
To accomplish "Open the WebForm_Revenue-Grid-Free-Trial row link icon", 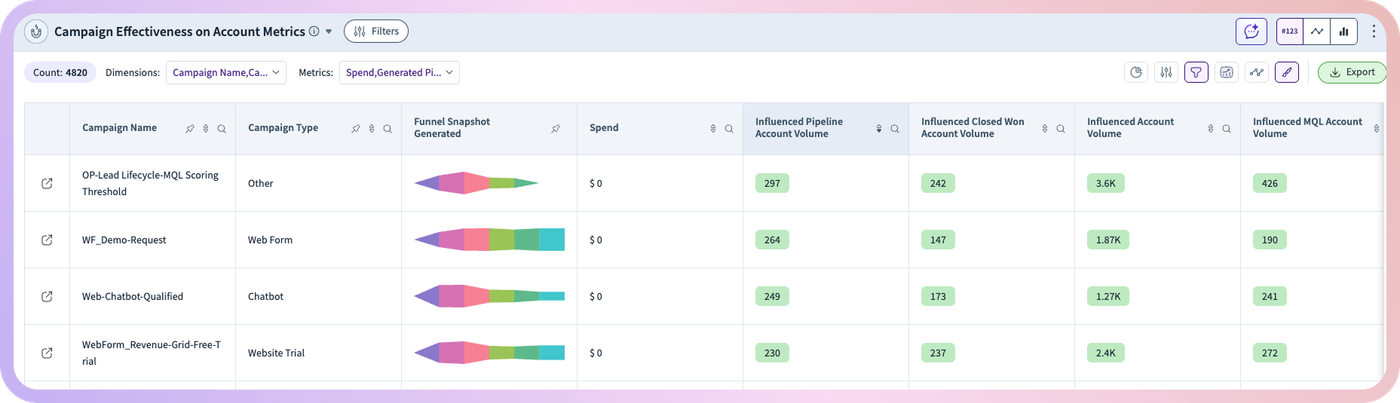I will (x=47, y=353).
